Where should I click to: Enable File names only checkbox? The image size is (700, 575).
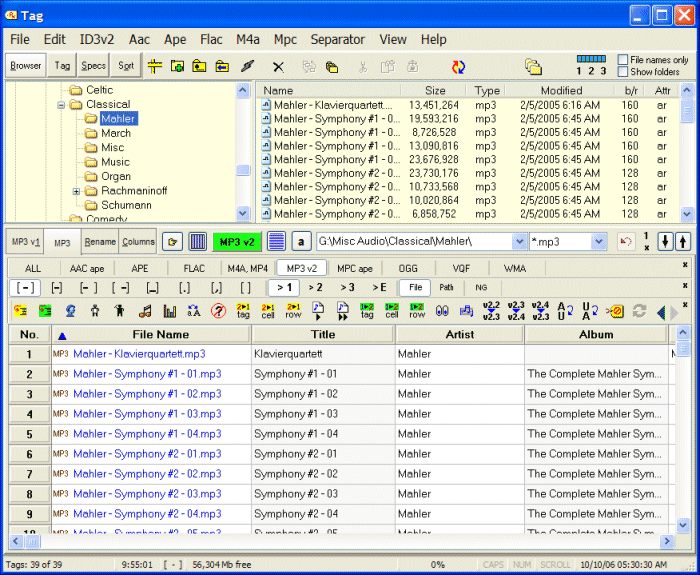623,59
